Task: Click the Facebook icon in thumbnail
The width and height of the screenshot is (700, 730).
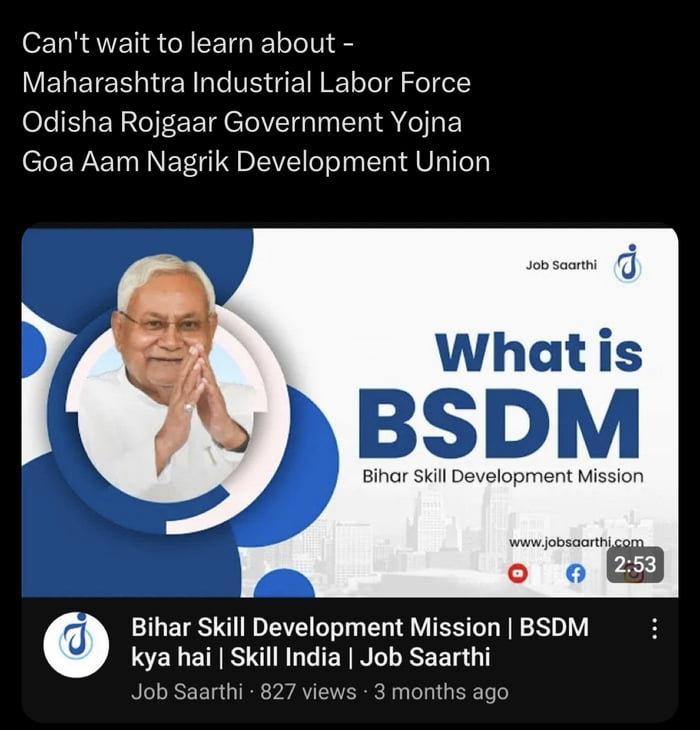Action: tap(576, 574)
